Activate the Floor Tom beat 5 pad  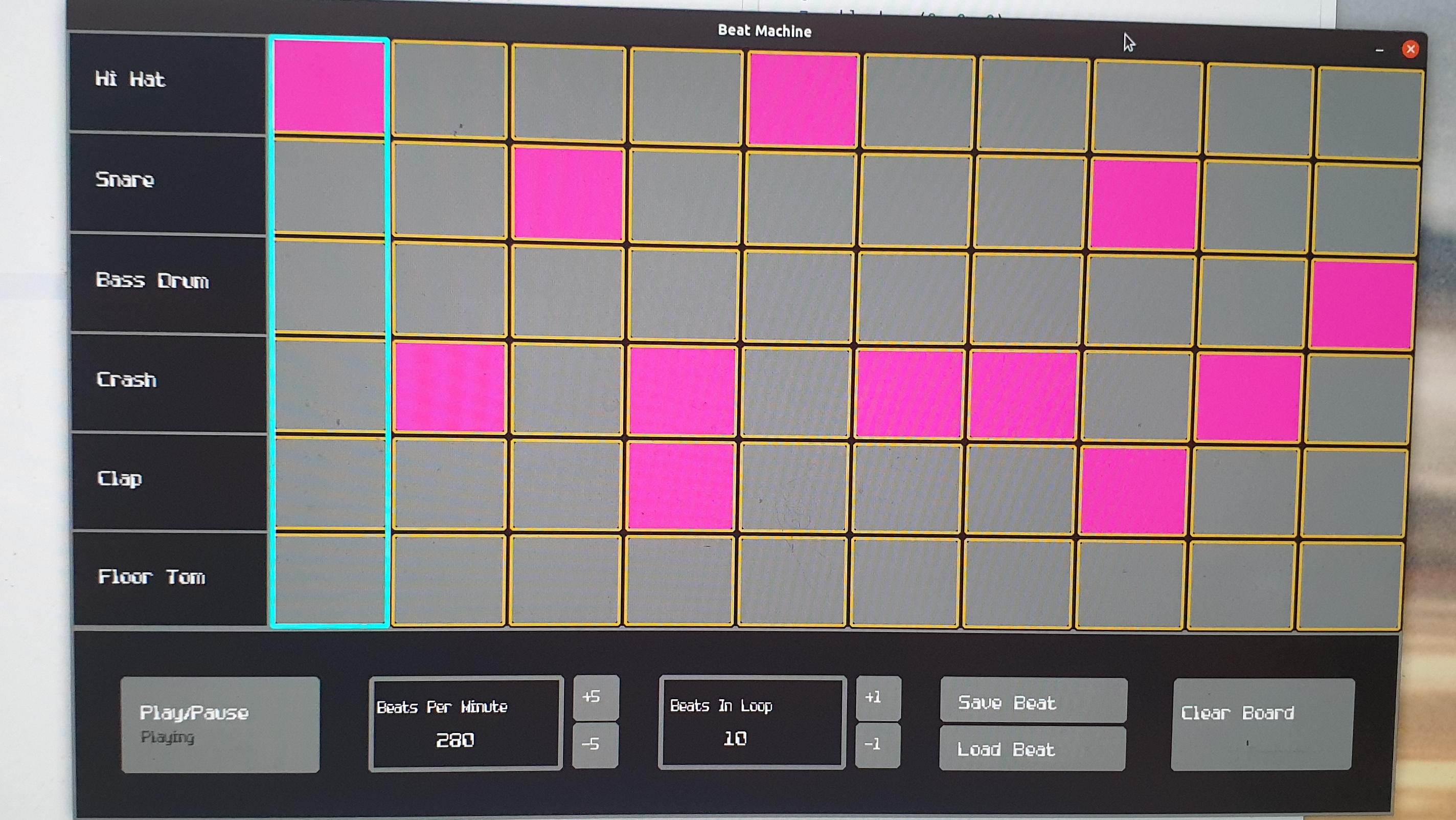[x=792, y=582]
